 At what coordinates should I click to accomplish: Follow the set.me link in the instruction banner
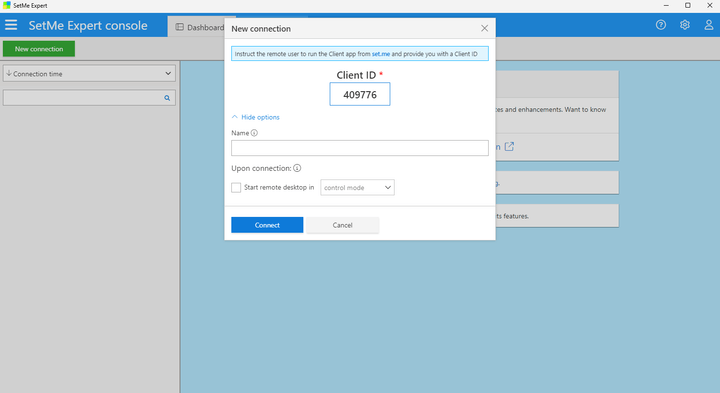tap(381, 54)
